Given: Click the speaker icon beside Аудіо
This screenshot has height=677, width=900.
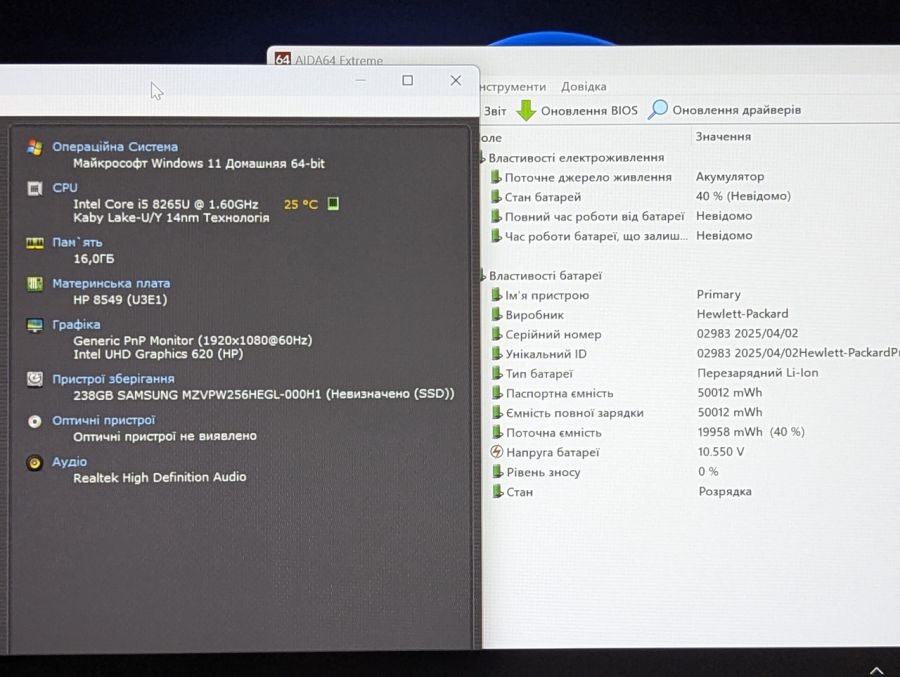Looking at the screenshot, I should [34, 463].
